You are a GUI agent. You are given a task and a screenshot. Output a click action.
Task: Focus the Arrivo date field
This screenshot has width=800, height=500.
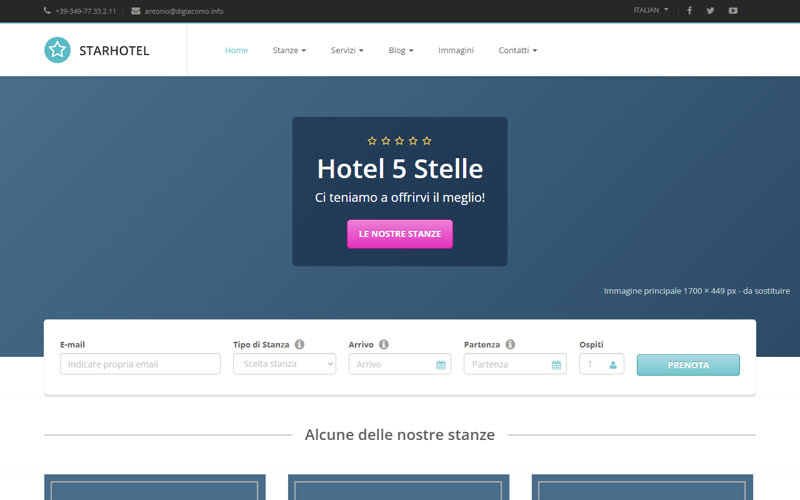pyautogui.click(x=399, y=364)
